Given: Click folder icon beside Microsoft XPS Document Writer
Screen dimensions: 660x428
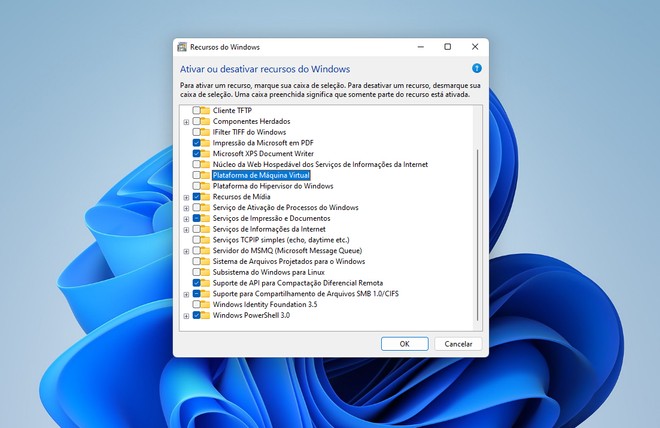Looking at the screenshot, I should (x=205, y=154).
